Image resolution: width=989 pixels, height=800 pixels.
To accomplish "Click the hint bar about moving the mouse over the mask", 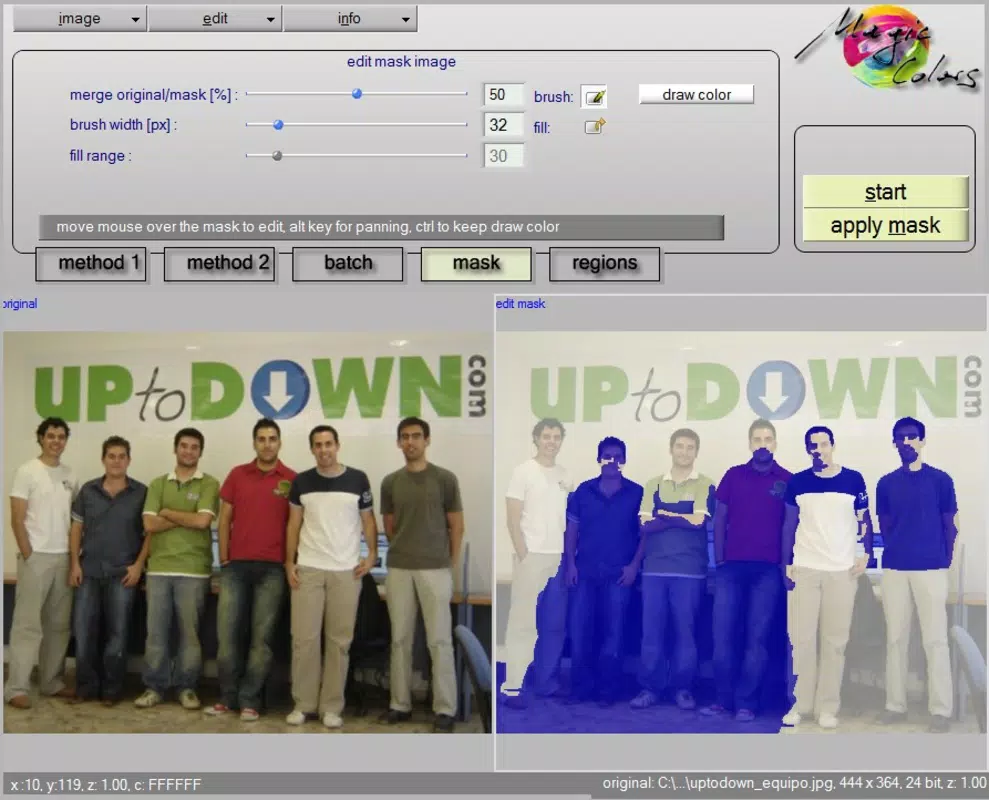I will (381, 227).
